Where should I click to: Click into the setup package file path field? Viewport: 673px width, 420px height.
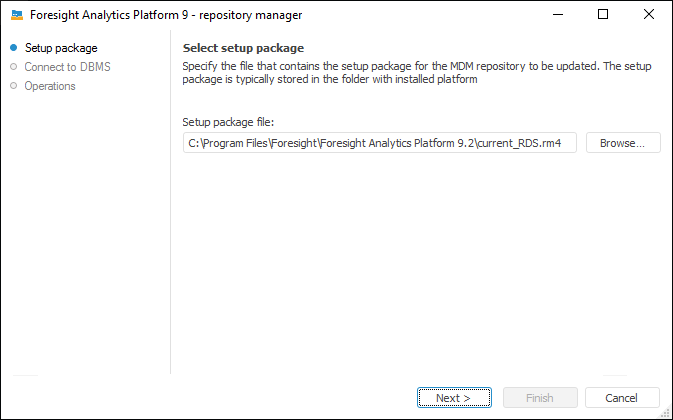point(380,143)
